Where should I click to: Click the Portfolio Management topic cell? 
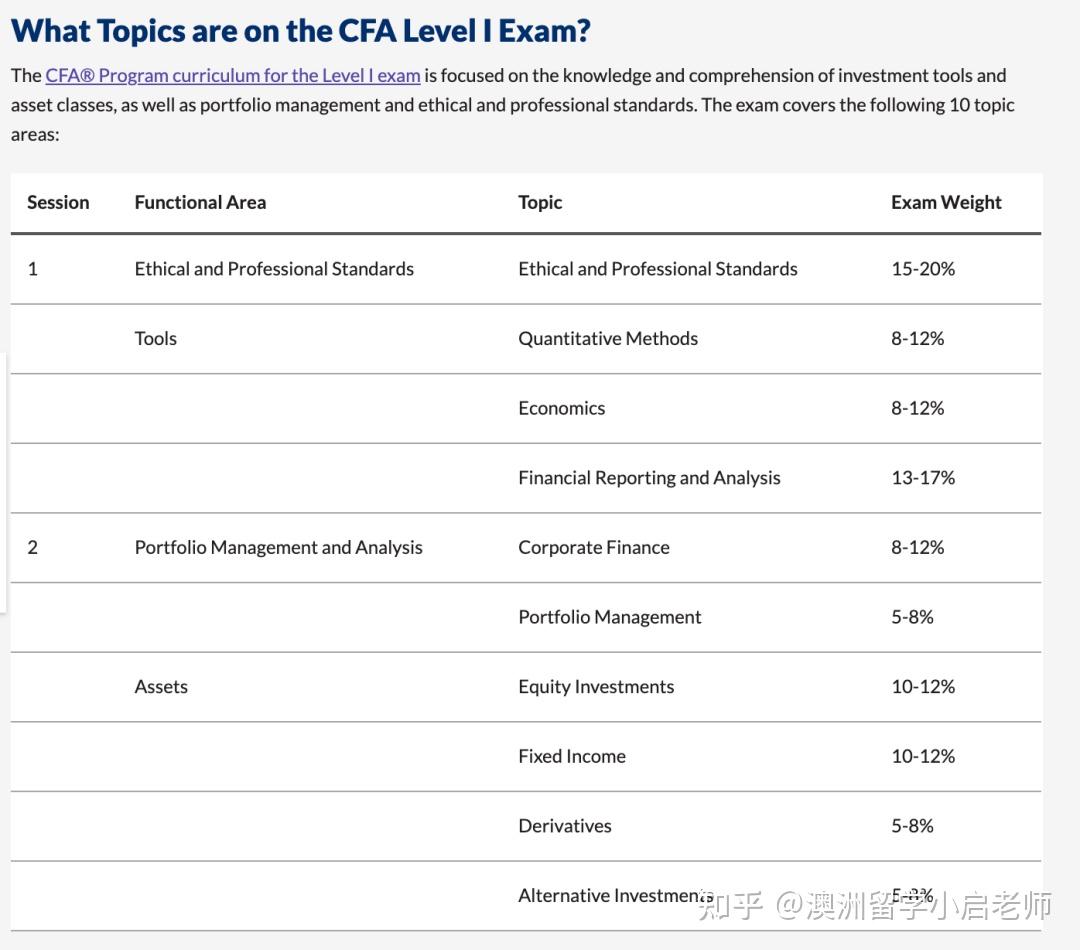(x=609, y=617)
